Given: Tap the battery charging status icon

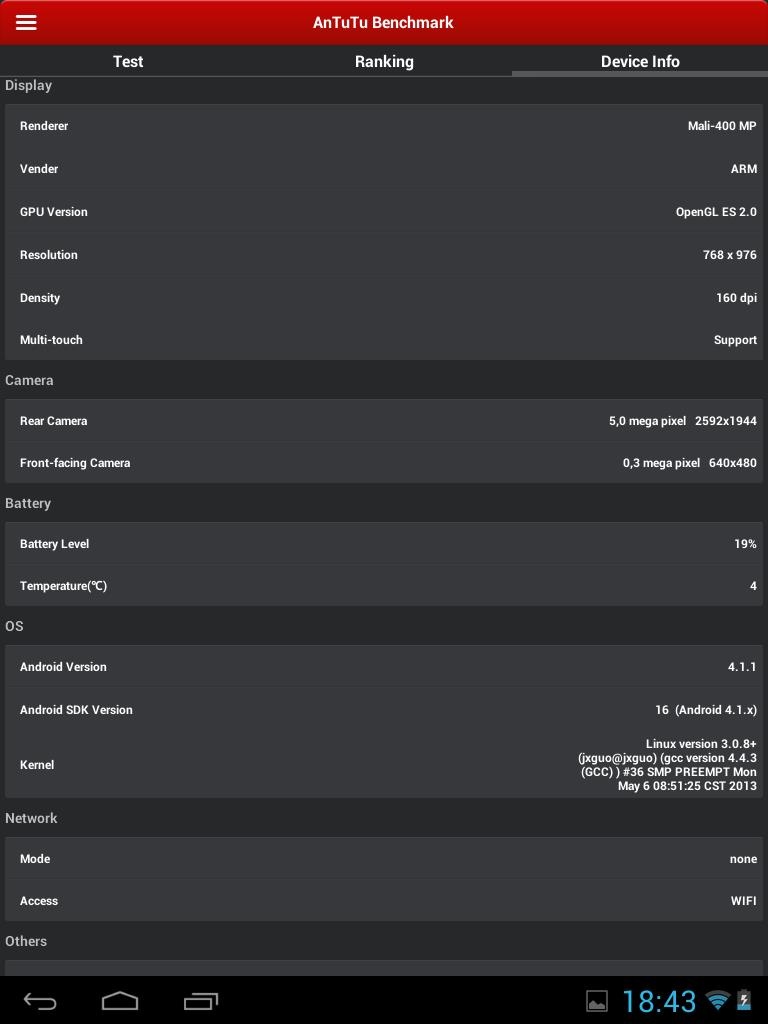Looking at the screenshot, I should (744, 1000).
